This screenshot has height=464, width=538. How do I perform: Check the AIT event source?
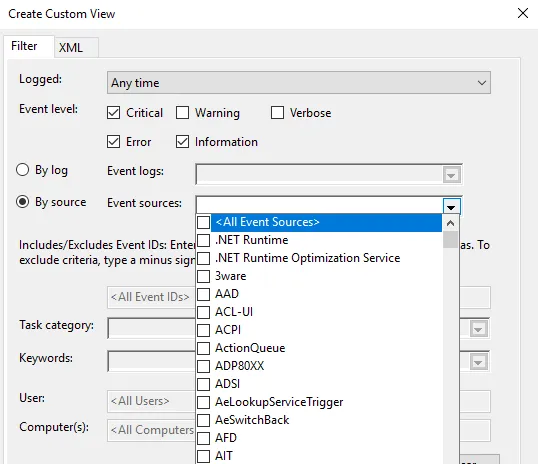pos(203,456)
